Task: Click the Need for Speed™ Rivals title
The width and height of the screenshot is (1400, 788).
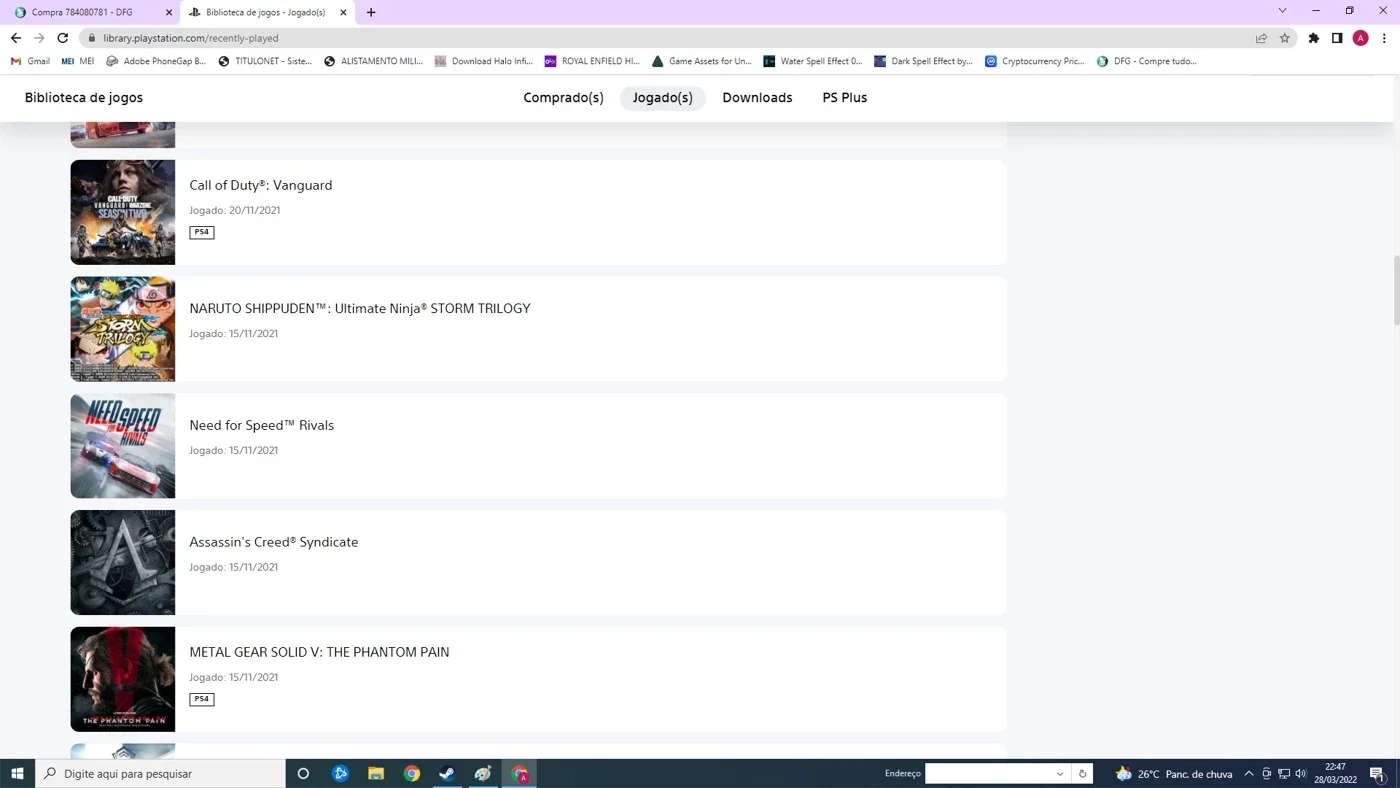Action: click(262, 425)
